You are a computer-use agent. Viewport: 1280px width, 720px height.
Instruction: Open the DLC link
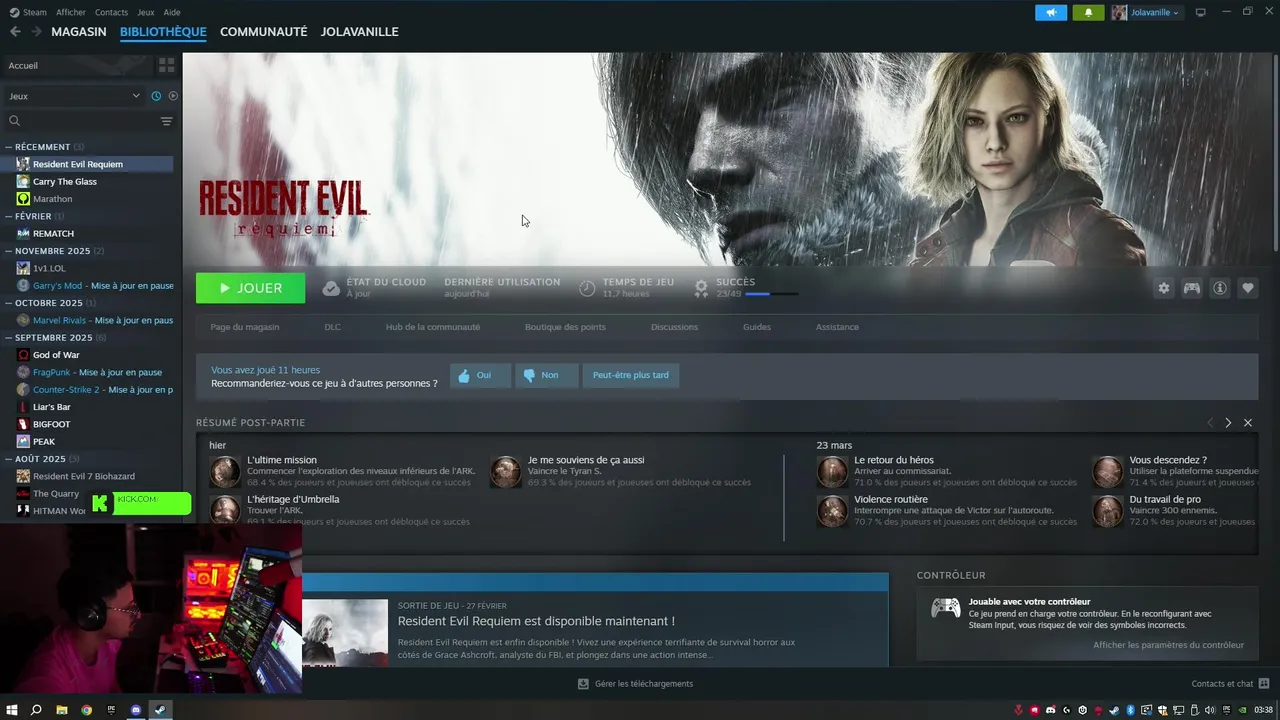pos(332,327)
